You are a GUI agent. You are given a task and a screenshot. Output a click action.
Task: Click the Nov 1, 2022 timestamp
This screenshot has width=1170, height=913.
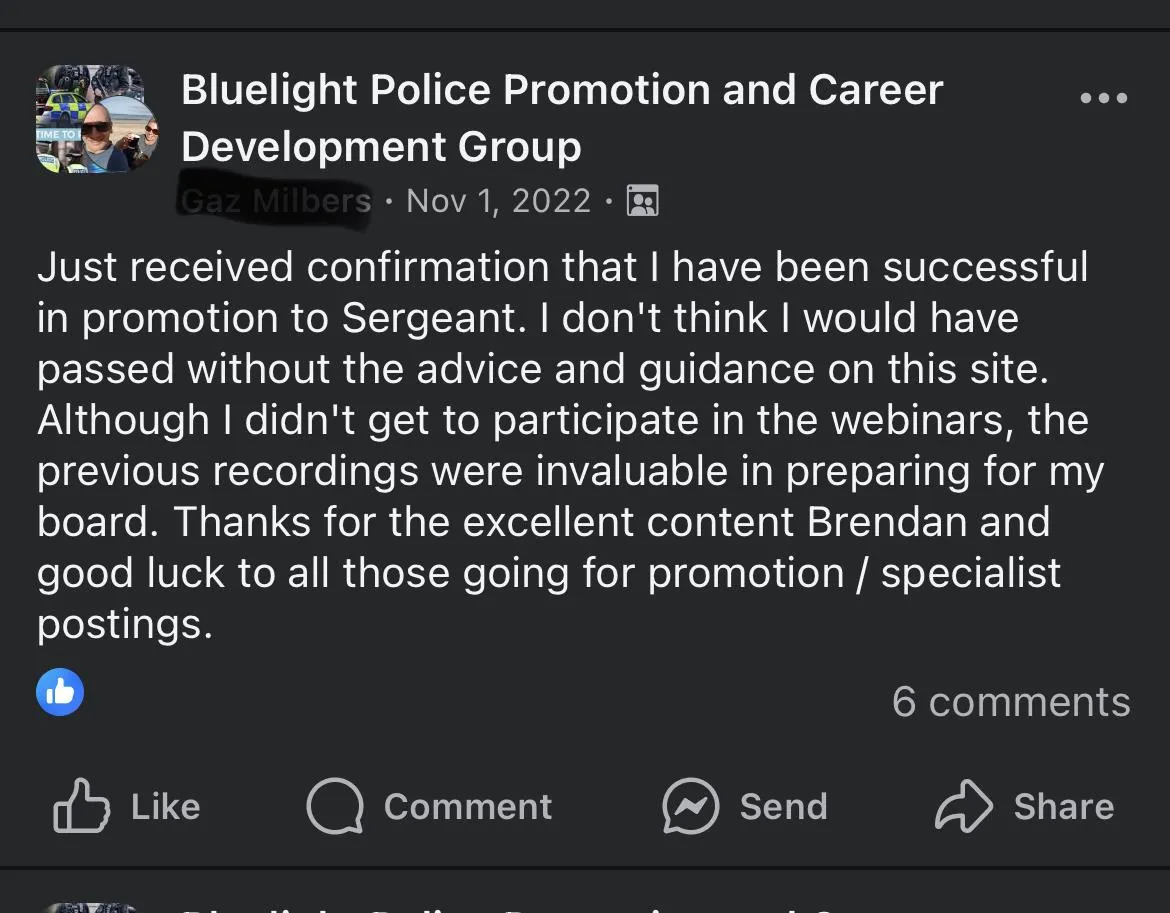coord(498,201)
